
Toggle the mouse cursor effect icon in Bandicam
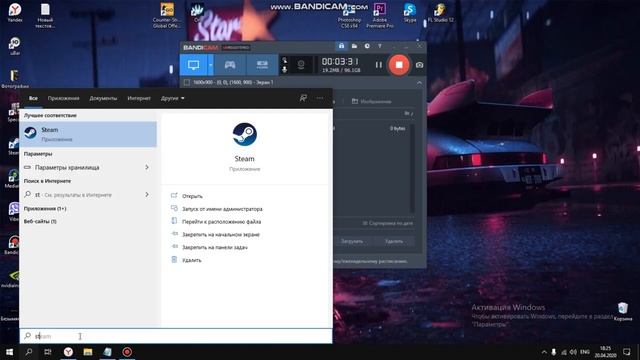[284, 60]
